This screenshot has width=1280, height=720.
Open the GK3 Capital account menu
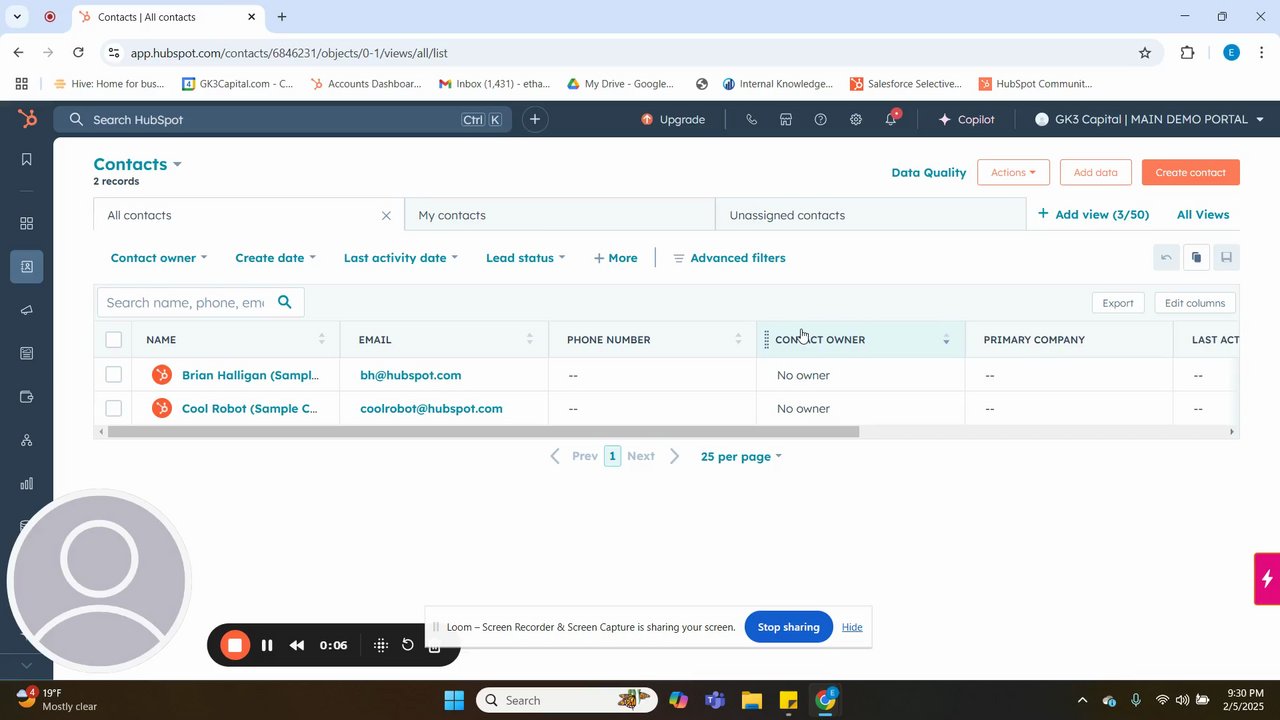click(x=1149, y=119)
